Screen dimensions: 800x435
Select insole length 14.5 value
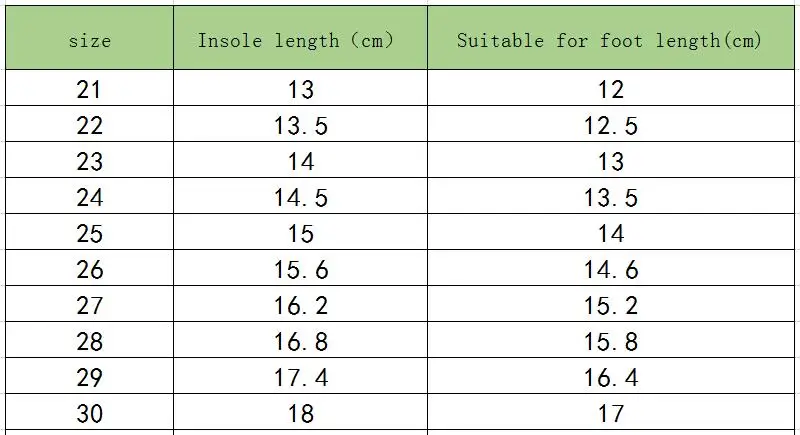[x=300, y=198]
